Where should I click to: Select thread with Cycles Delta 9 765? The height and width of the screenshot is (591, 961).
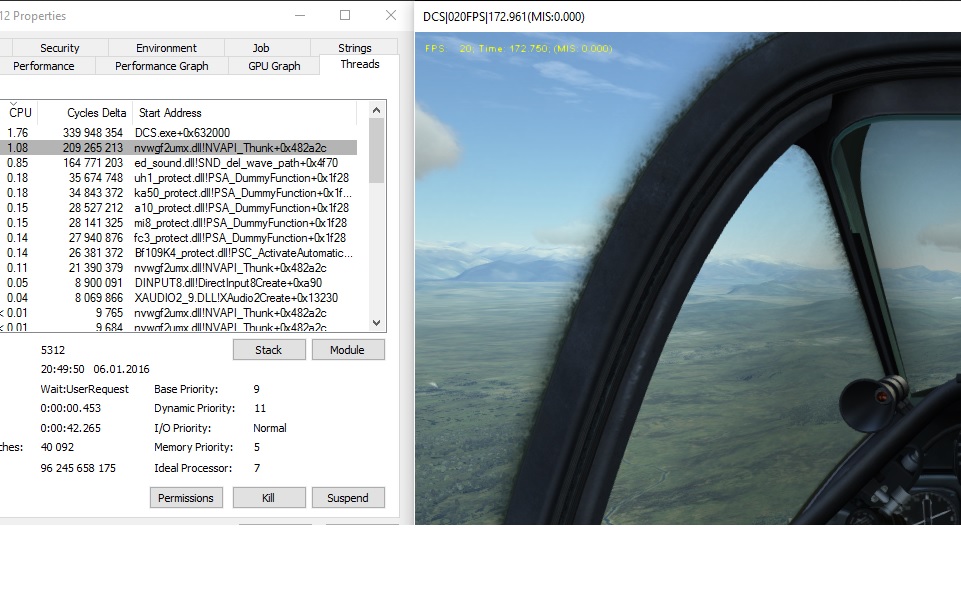pos(178,313)
